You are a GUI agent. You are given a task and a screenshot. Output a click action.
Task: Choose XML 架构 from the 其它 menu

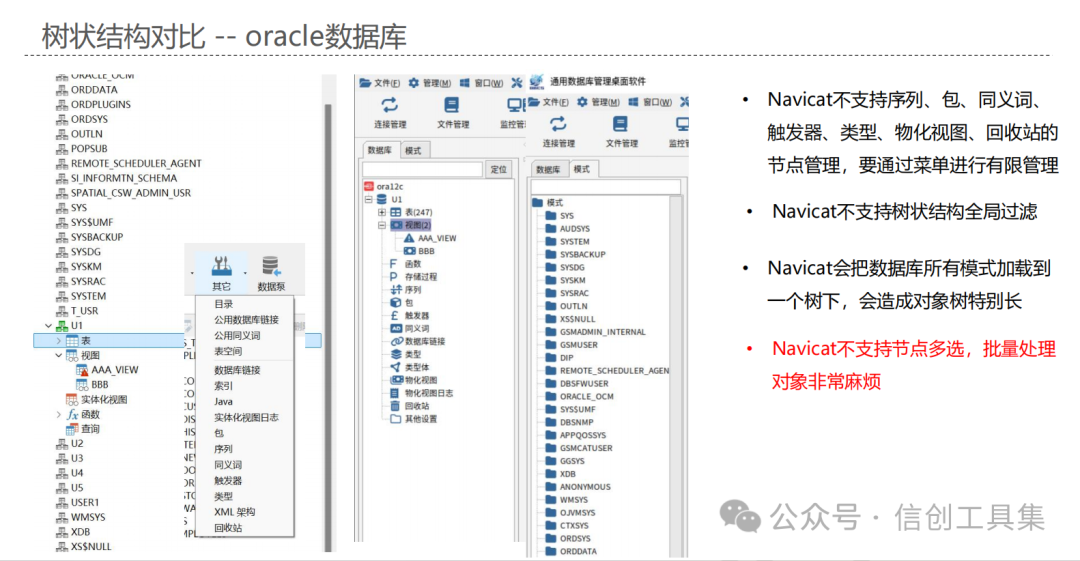[234, 512]
